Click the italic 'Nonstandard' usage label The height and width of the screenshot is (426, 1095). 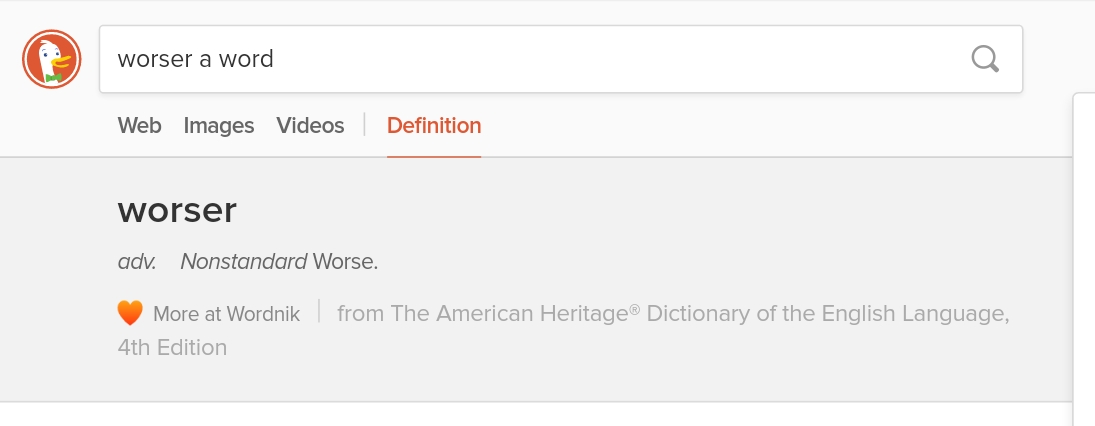pos(244,262)
